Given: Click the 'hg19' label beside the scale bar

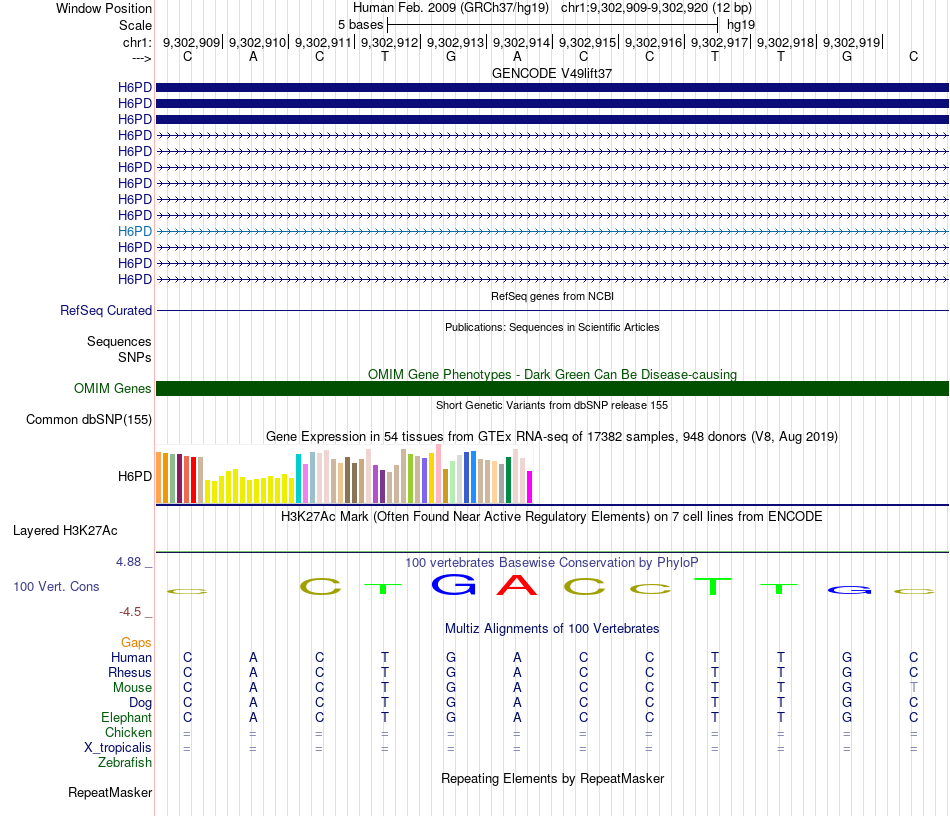Looking at the screenshot, I should [x=740, y=25].
